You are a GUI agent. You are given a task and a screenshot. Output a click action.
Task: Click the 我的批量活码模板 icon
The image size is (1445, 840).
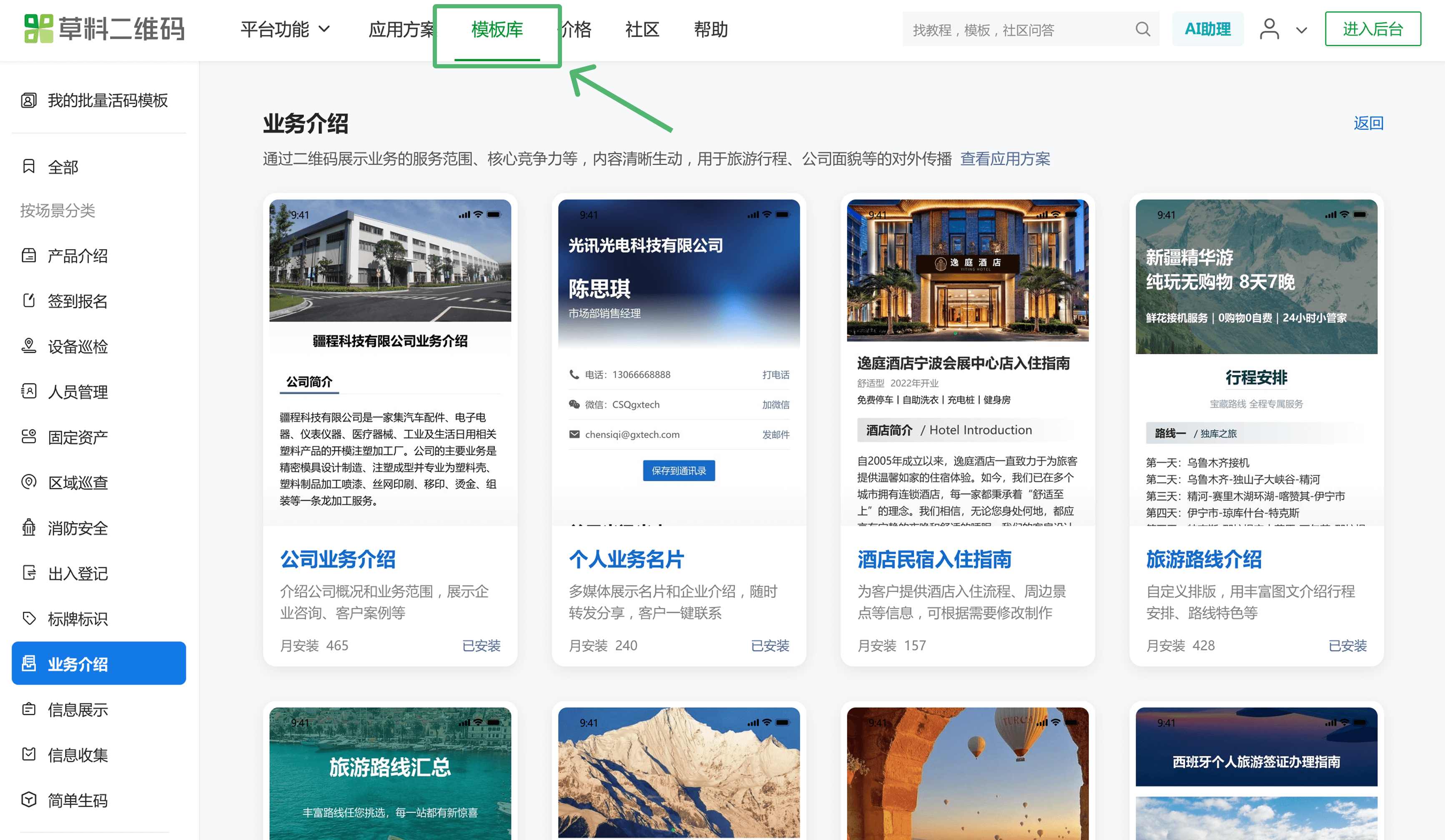click(29, 101)
